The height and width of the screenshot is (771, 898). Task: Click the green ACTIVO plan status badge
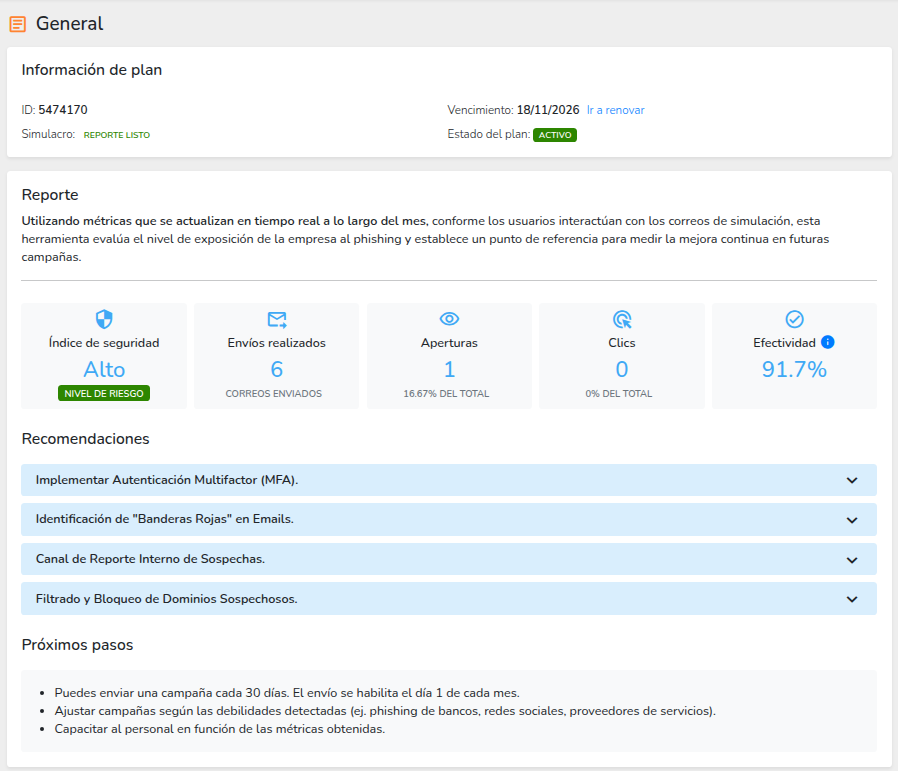[x=555, y=135]
